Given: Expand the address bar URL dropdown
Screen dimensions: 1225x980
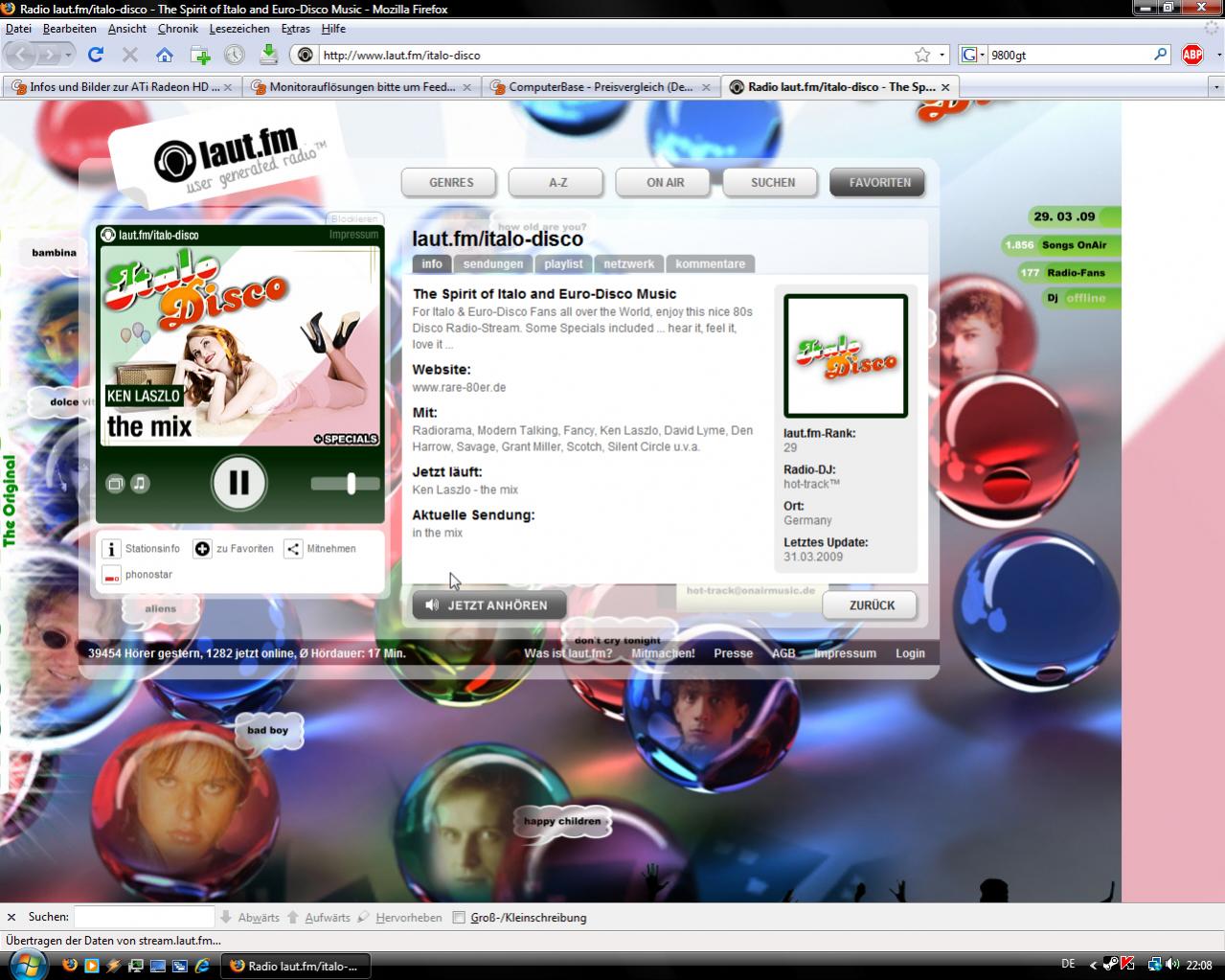Looking at the screenshot, I should click(942, 55).
